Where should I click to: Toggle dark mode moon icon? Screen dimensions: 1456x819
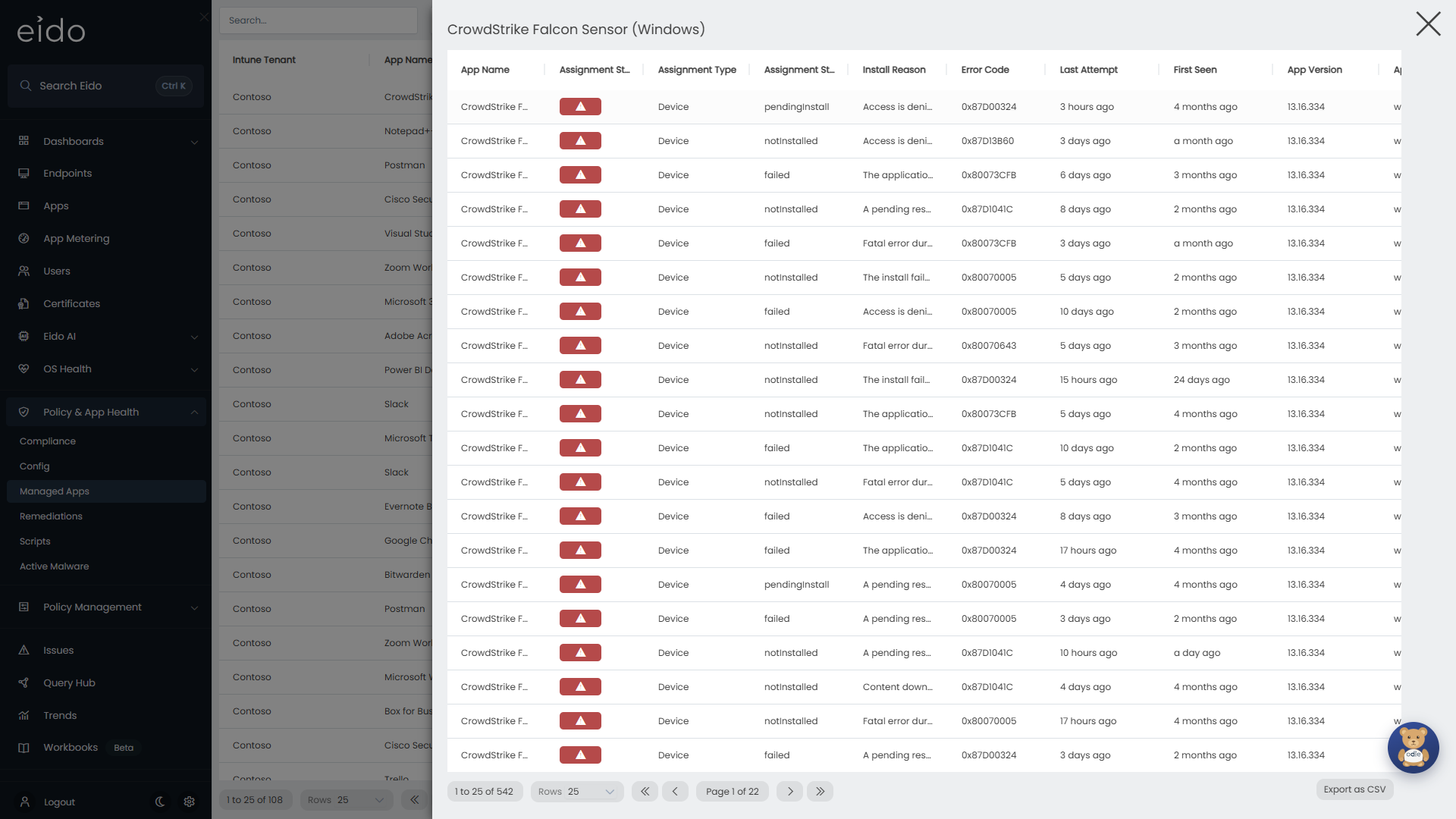(x=160, y=802)
